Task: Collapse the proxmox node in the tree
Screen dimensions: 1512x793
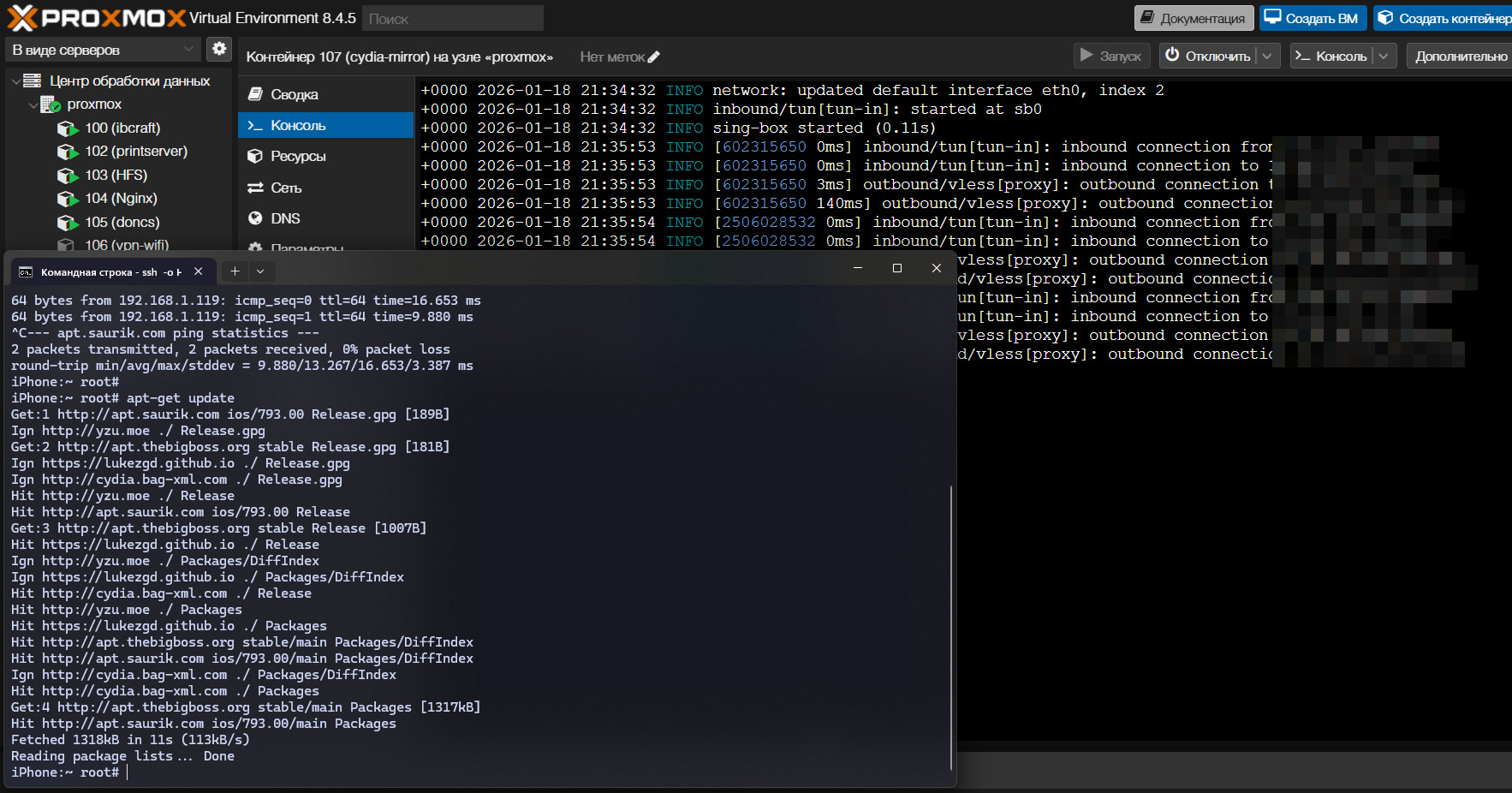Action: (x=33, y=104)
